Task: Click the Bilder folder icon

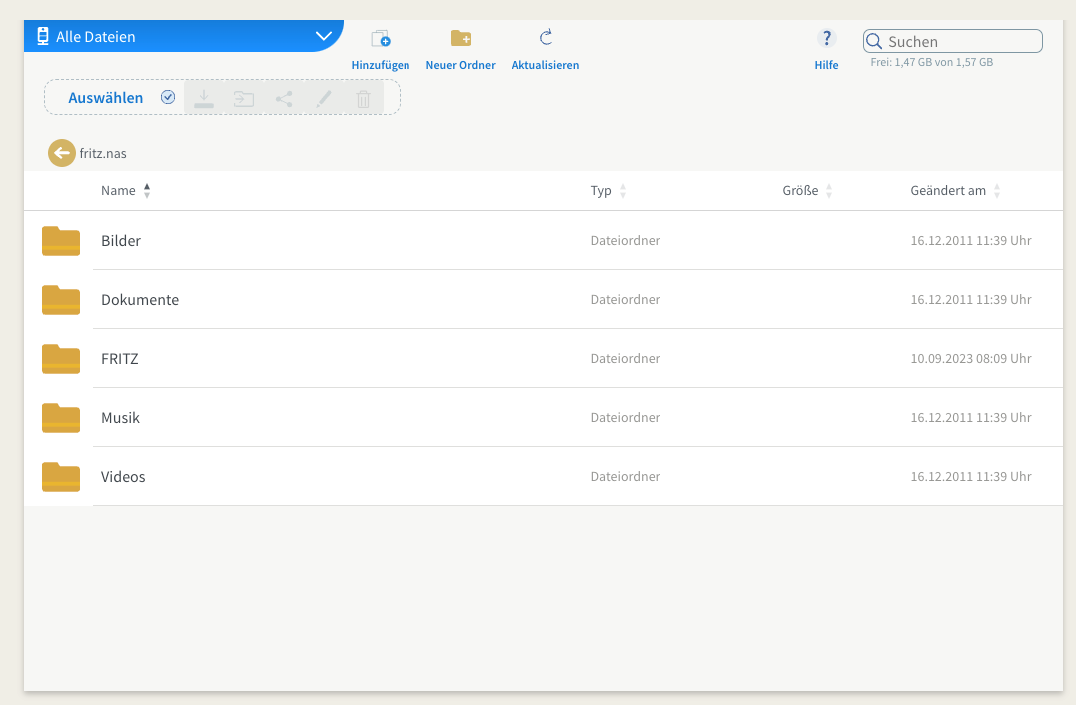Action: tap(61, 241)
